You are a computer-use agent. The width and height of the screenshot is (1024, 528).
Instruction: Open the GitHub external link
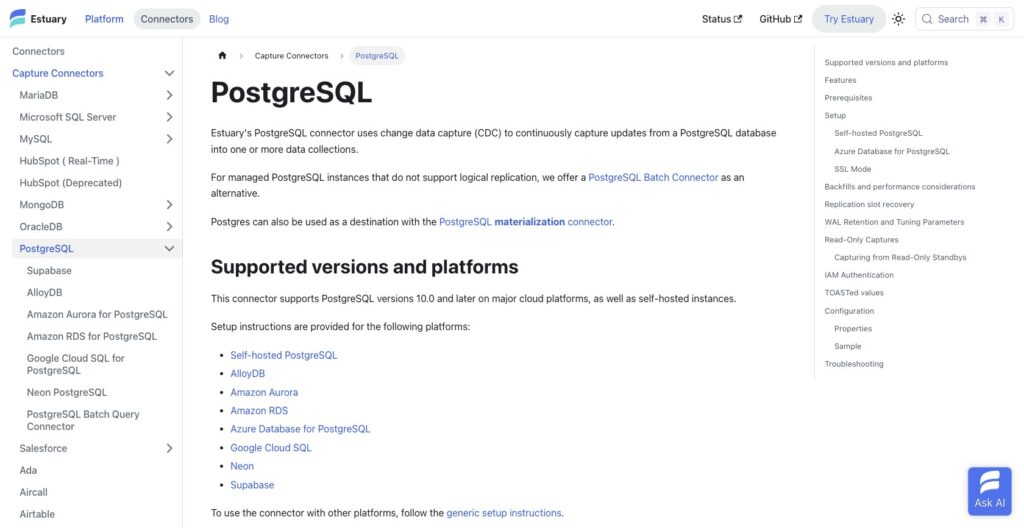tap(780, 19)
